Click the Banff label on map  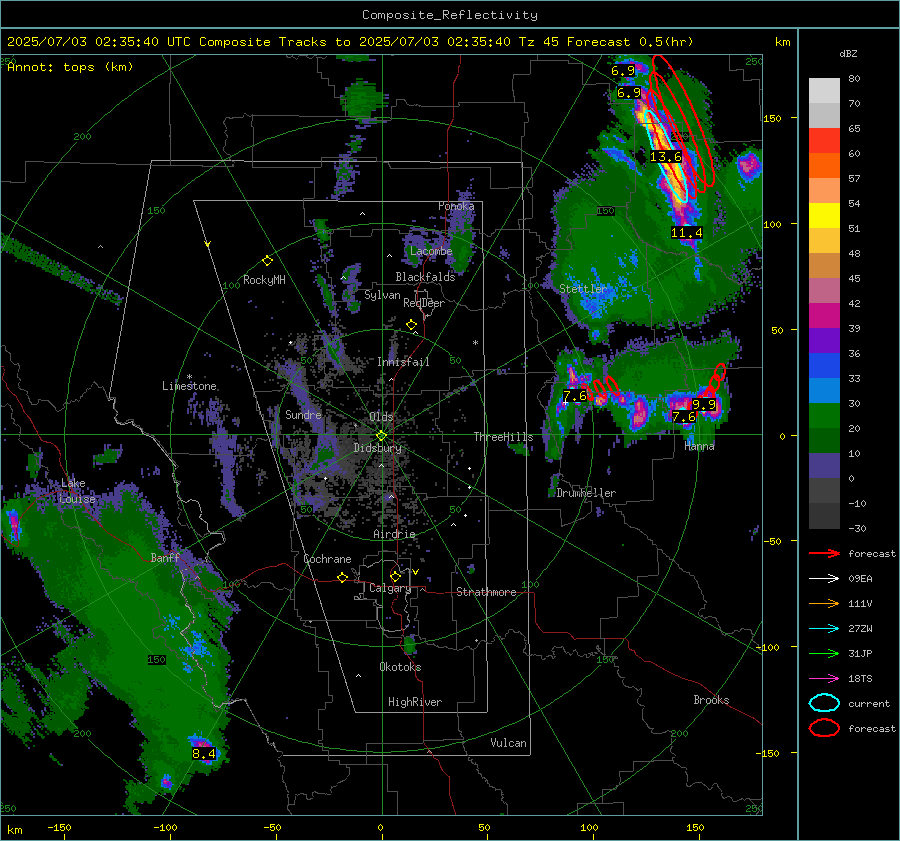(x=165, y=558)
